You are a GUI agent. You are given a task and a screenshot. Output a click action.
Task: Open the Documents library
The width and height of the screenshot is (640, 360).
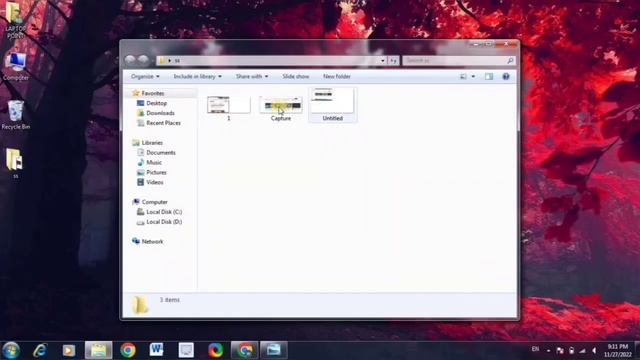click(161, 152)
